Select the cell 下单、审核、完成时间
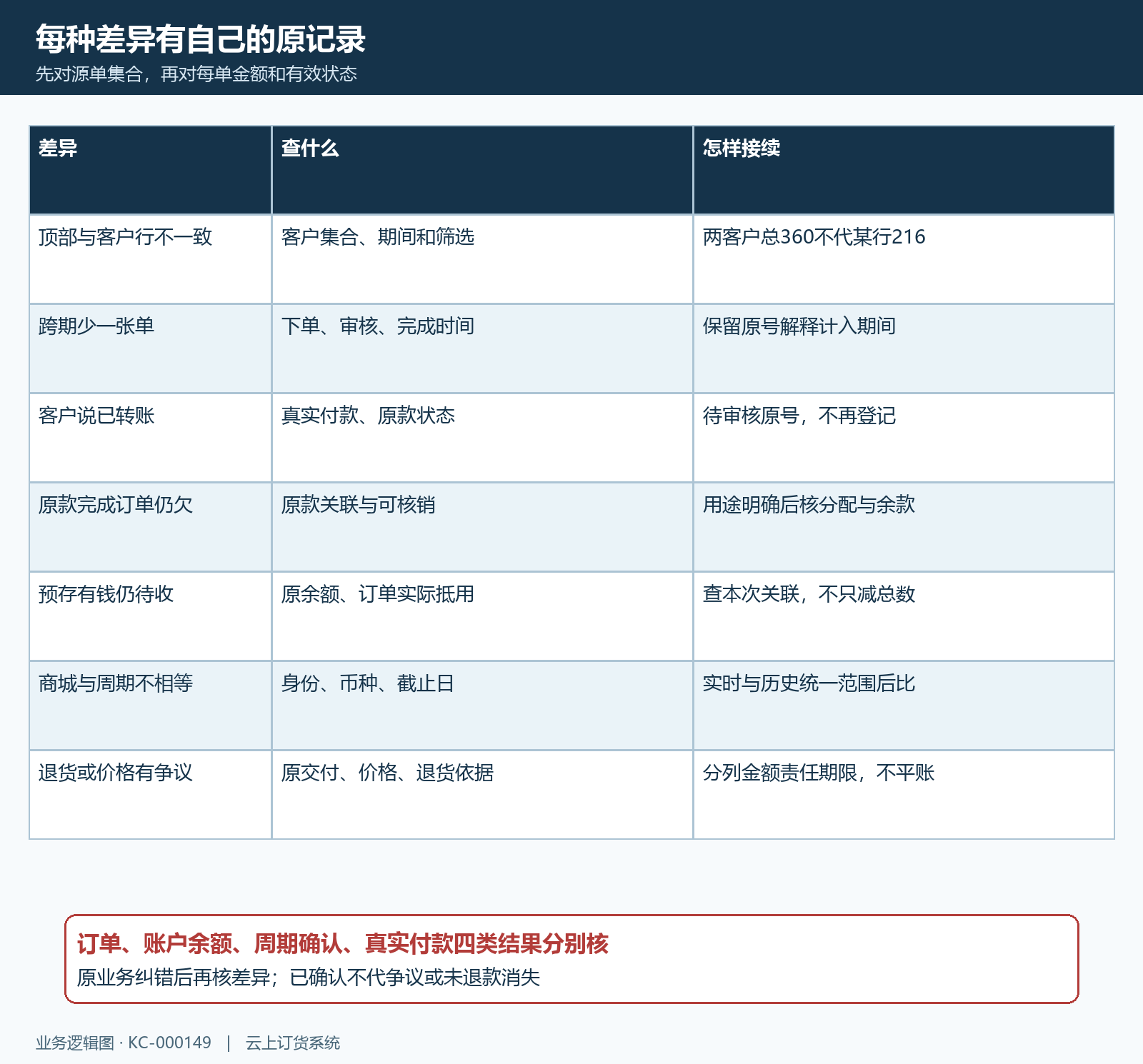The height and width of the screenshot is (1064, 1143). [x=482, y=348]
